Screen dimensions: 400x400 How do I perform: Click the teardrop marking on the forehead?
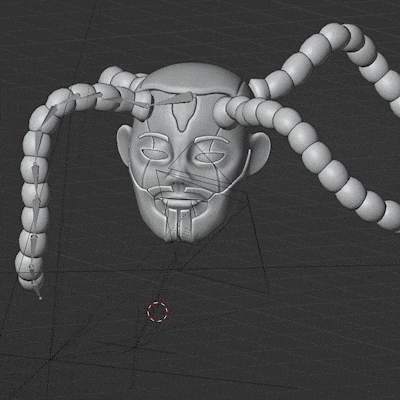182,116
